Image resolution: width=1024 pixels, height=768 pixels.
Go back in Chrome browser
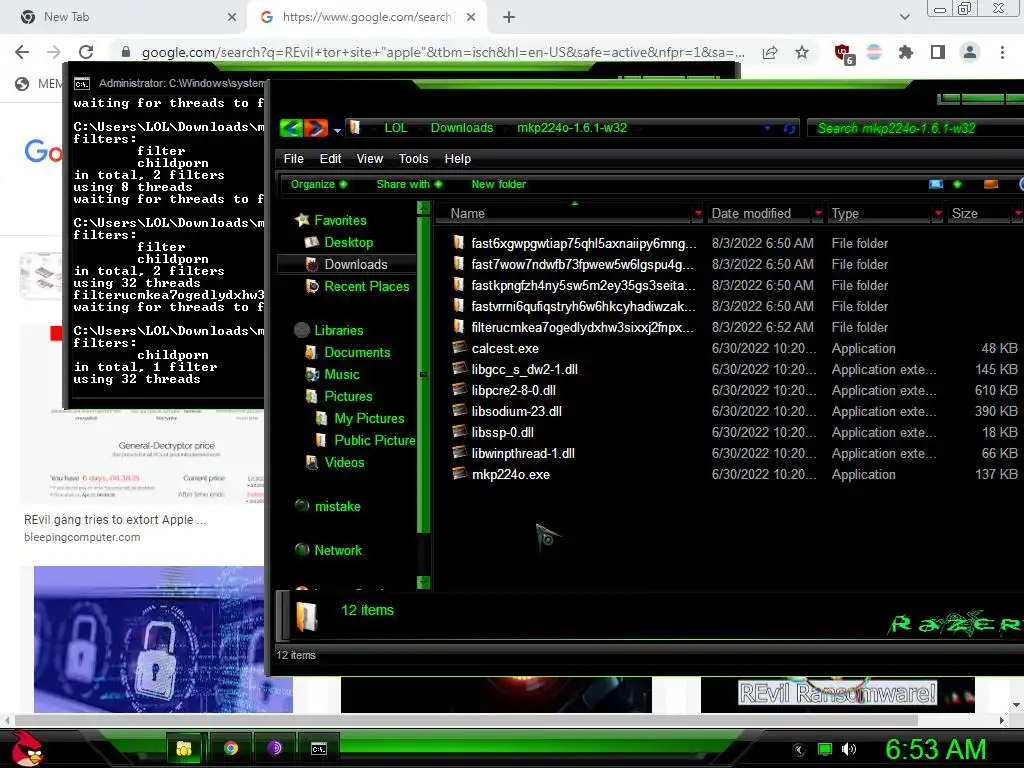(22, 52)
